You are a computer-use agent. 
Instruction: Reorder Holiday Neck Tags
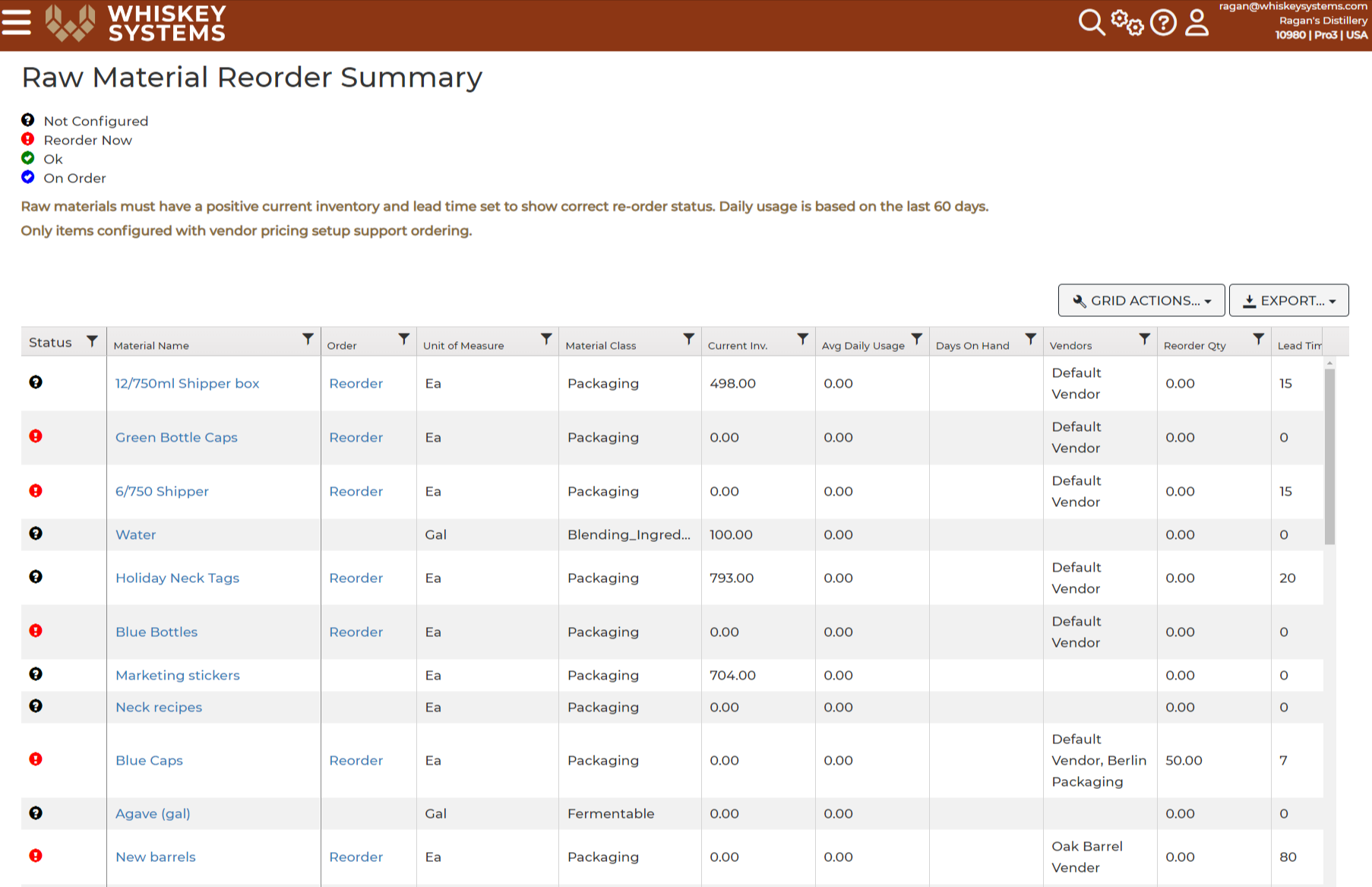[x=356, y=578]
